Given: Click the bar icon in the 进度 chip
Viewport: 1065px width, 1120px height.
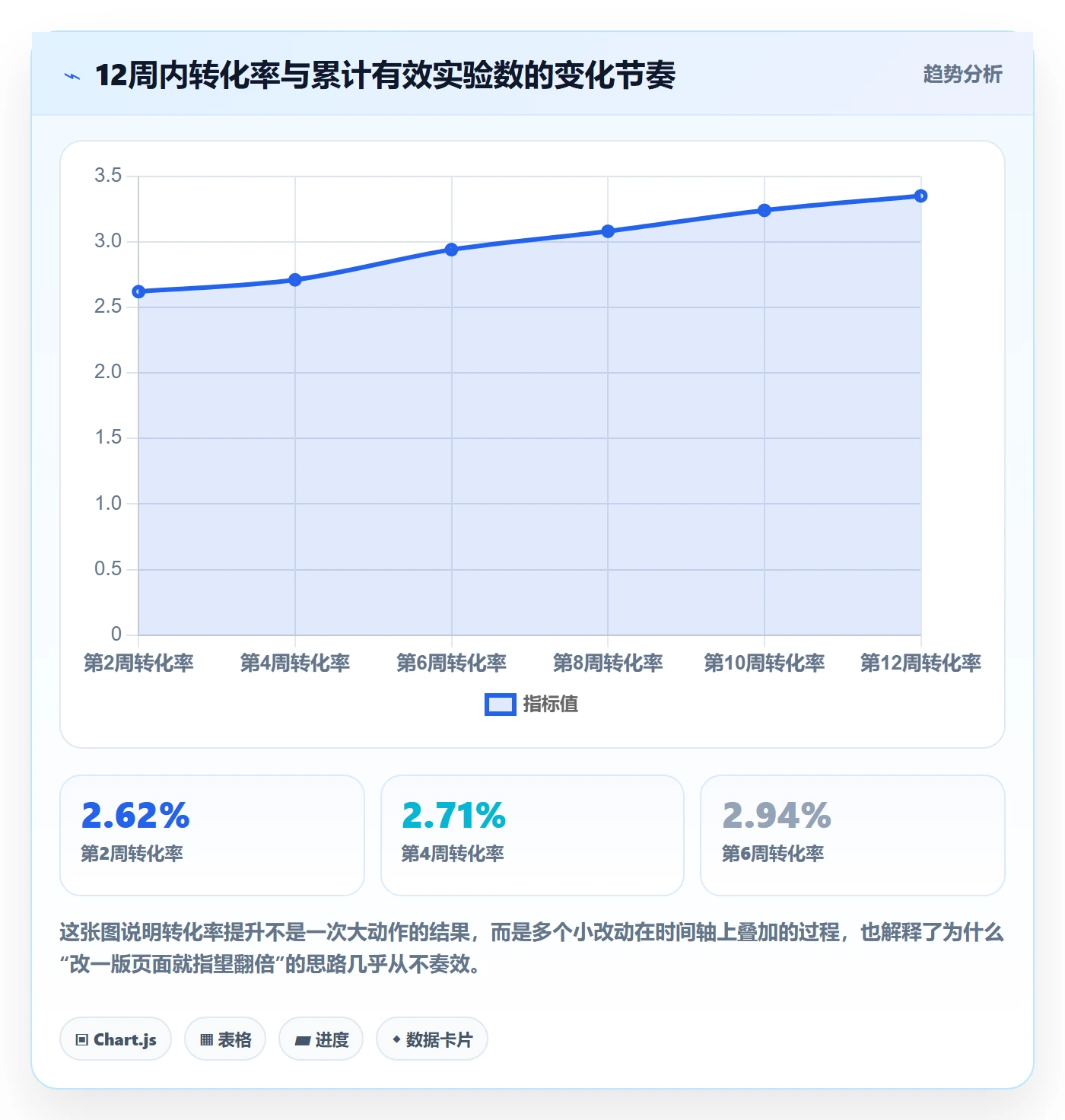Looking at the screenshot, I should 303,1041.
